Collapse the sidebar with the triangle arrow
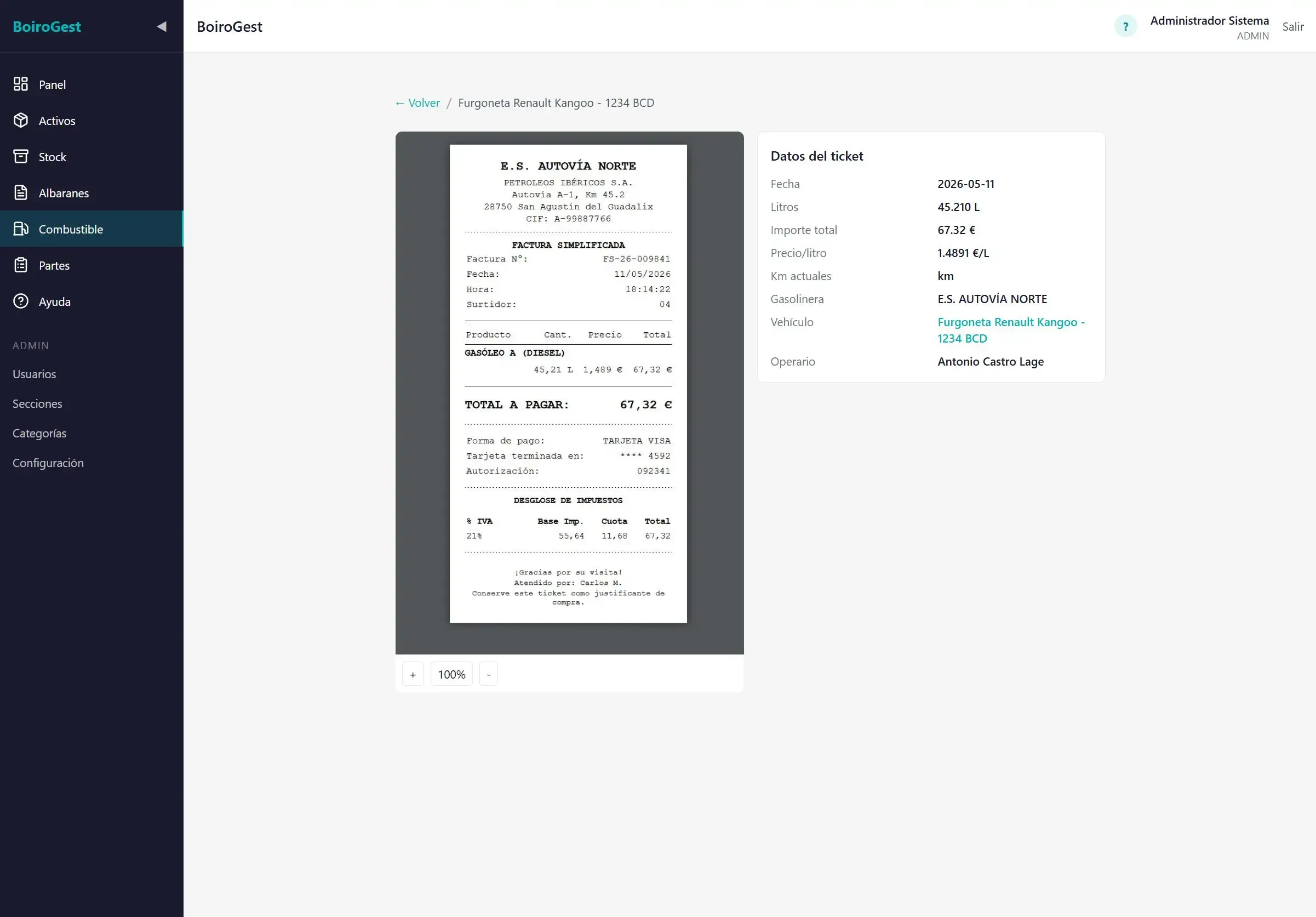This screenshot has width=1316, height=917. click(x=162, y=26)
